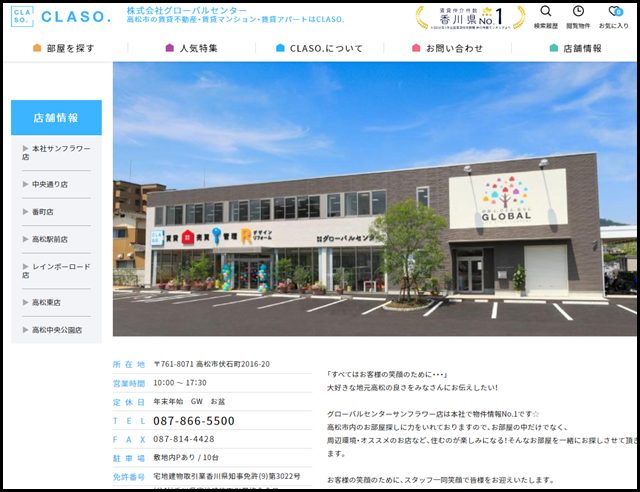This screenshot has height=492, width=640.
Task: Click holidays text 年末年始 GW お盆
Action: 189,401
